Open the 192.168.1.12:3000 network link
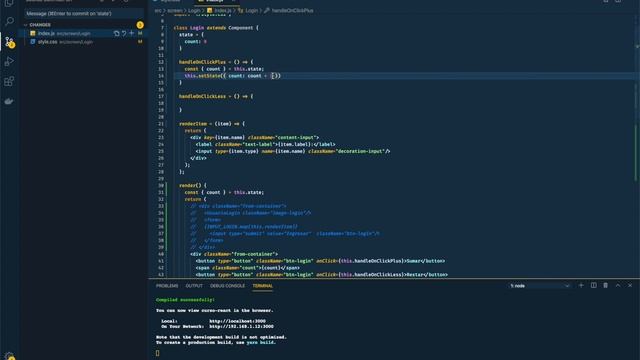Image resolution: width=640 pixels, height=360 pixels. pos(242,327)
